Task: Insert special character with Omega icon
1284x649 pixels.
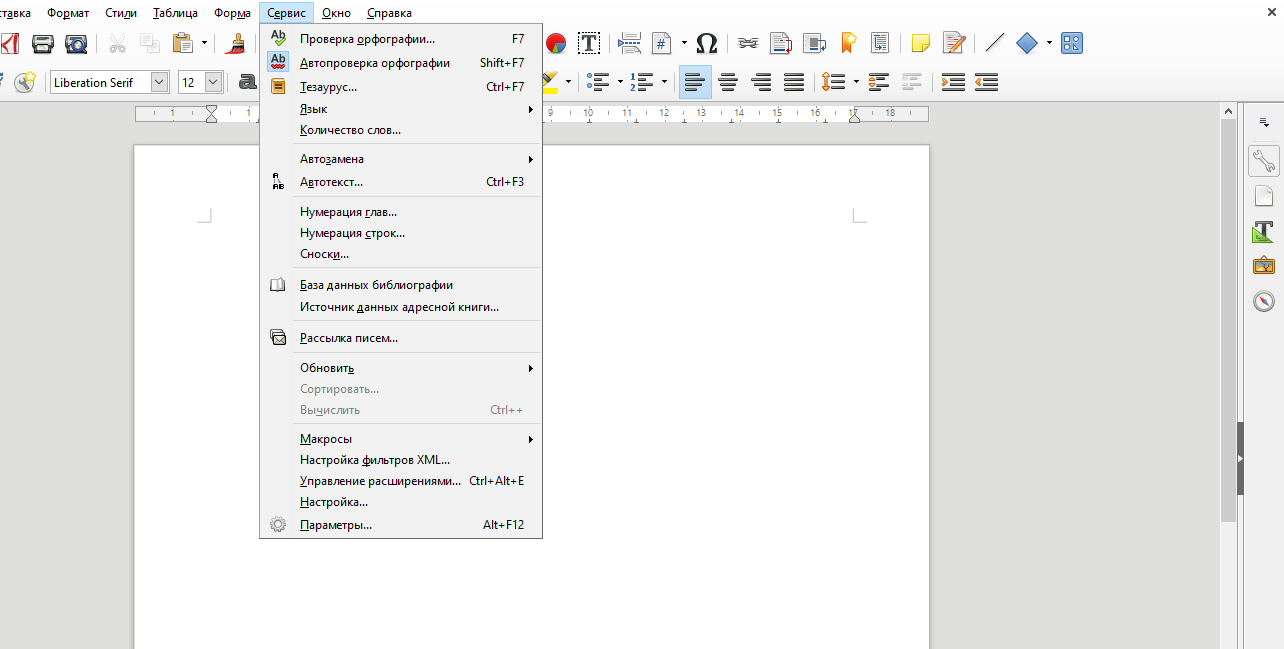Action: coord(706,43)
